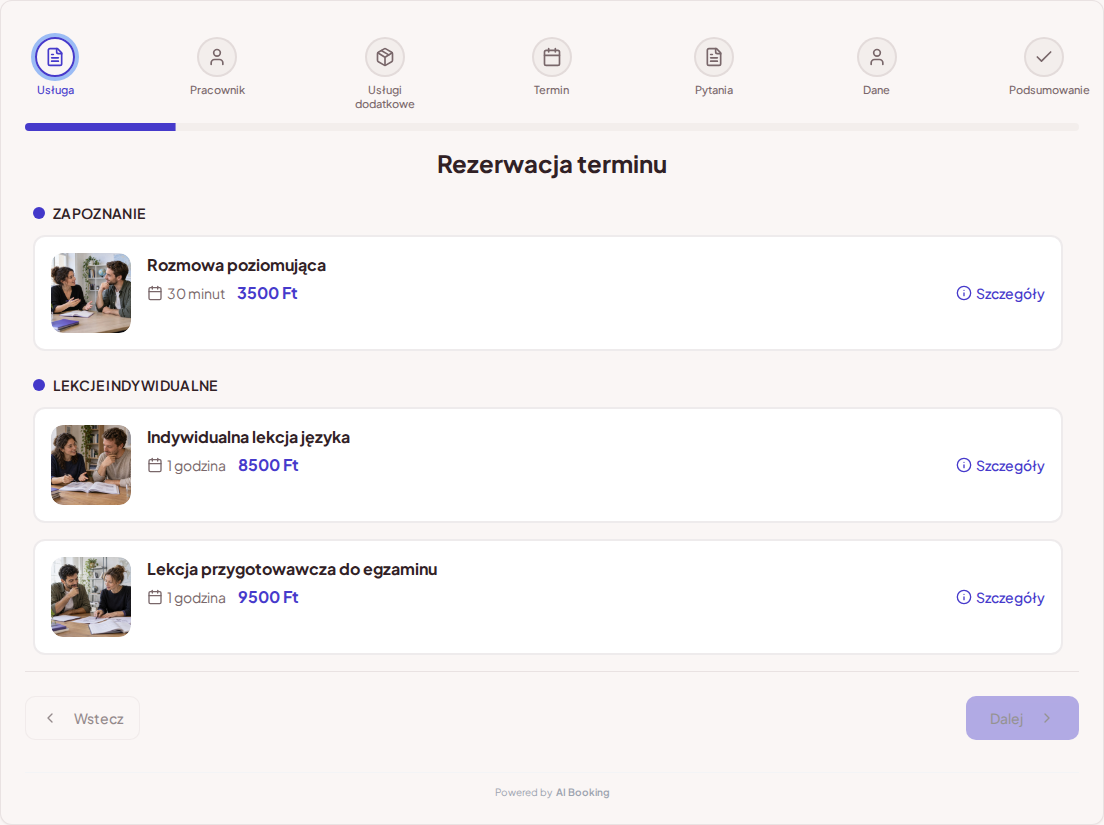Select the Pytania step label
Image resolution: width=1104 pixels, height=825 pixels.
click(714, 90)
